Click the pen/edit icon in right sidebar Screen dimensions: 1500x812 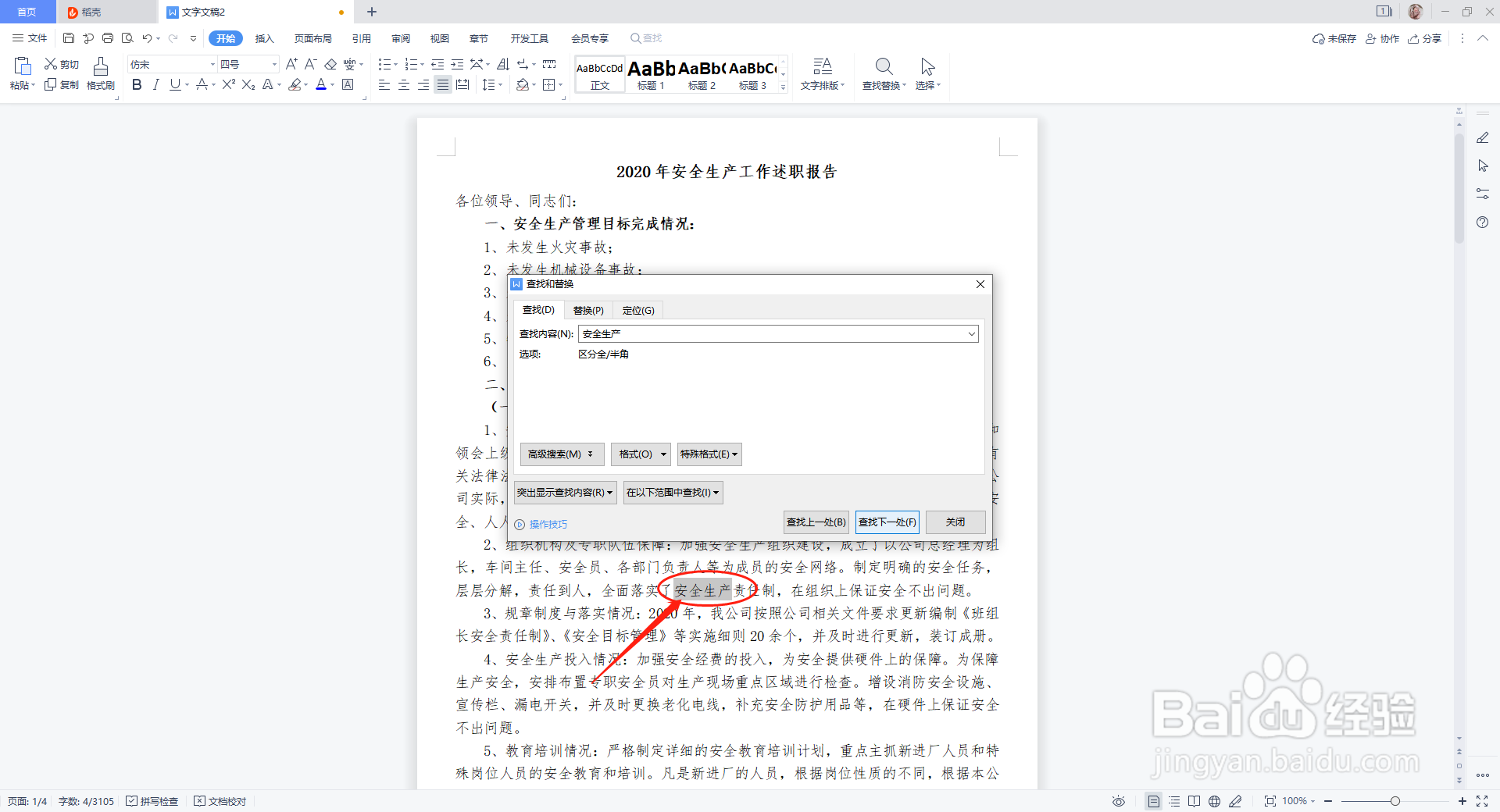point(1482,138)
